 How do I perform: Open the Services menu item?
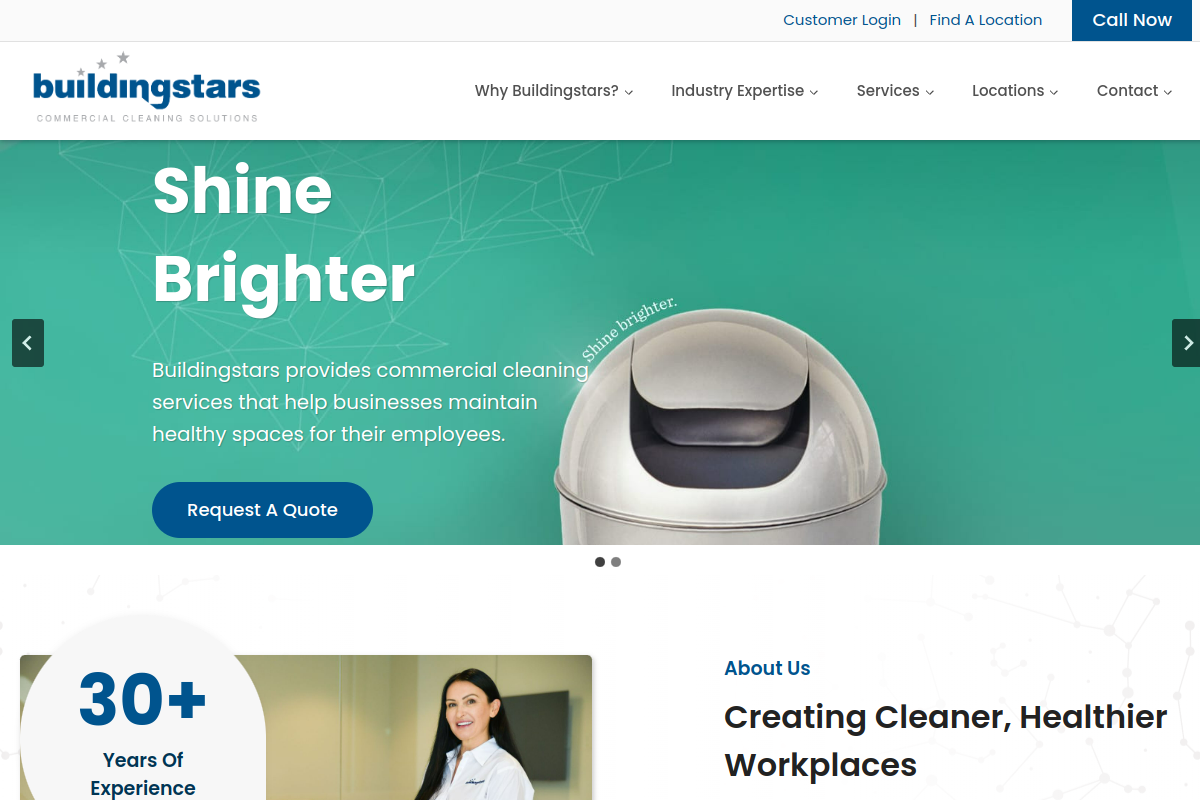coord(896,91)
